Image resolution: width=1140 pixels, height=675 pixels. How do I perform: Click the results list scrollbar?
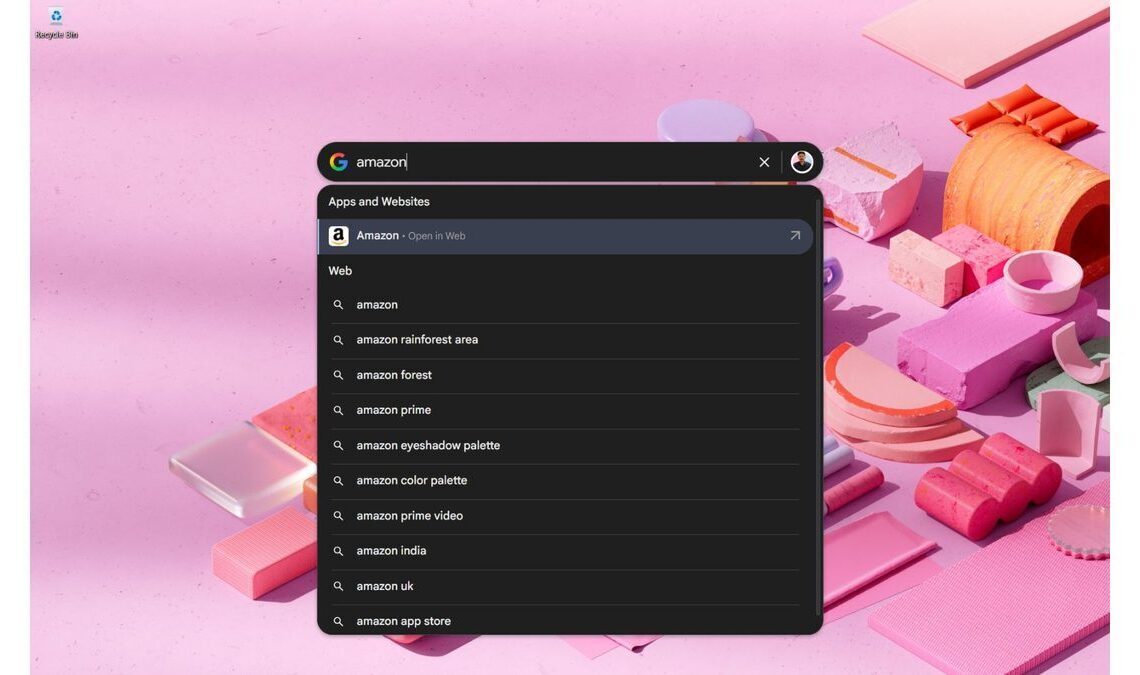(x=820, y=407)
